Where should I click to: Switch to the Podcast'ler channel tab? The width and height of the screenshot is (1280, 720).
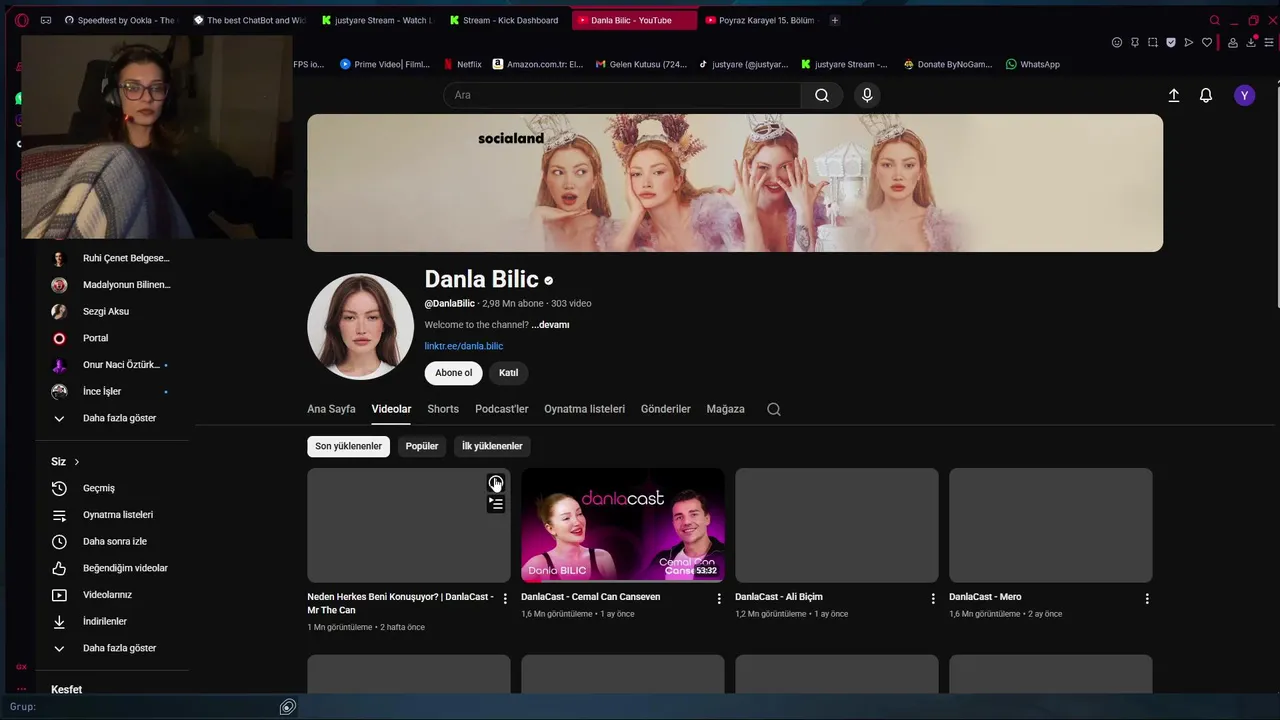pyautogui.click(x=501, y=409)
